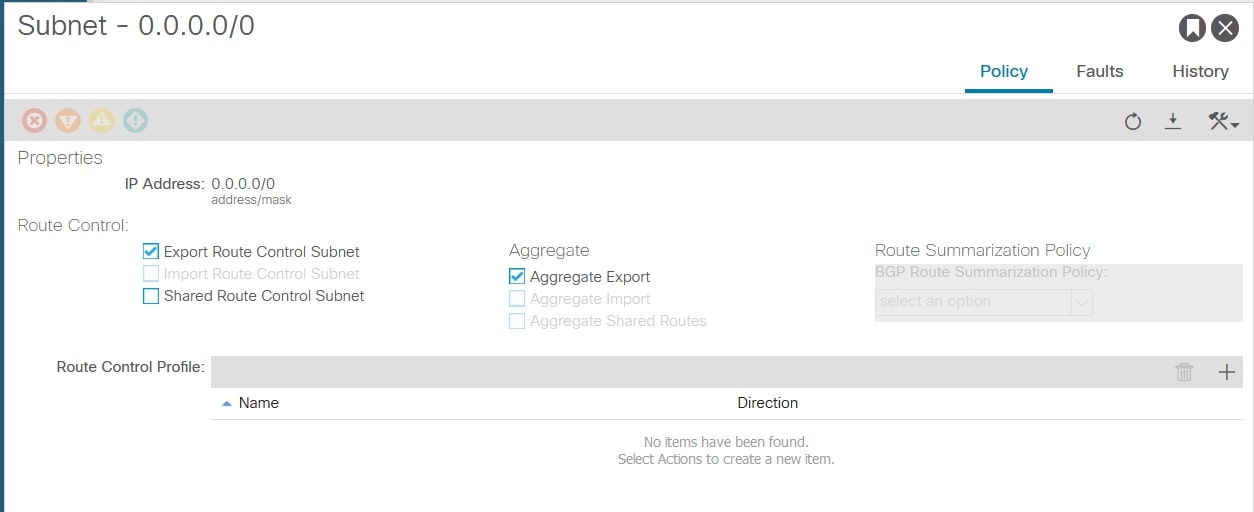Click the download icon in toolbar

(1174, 121)
